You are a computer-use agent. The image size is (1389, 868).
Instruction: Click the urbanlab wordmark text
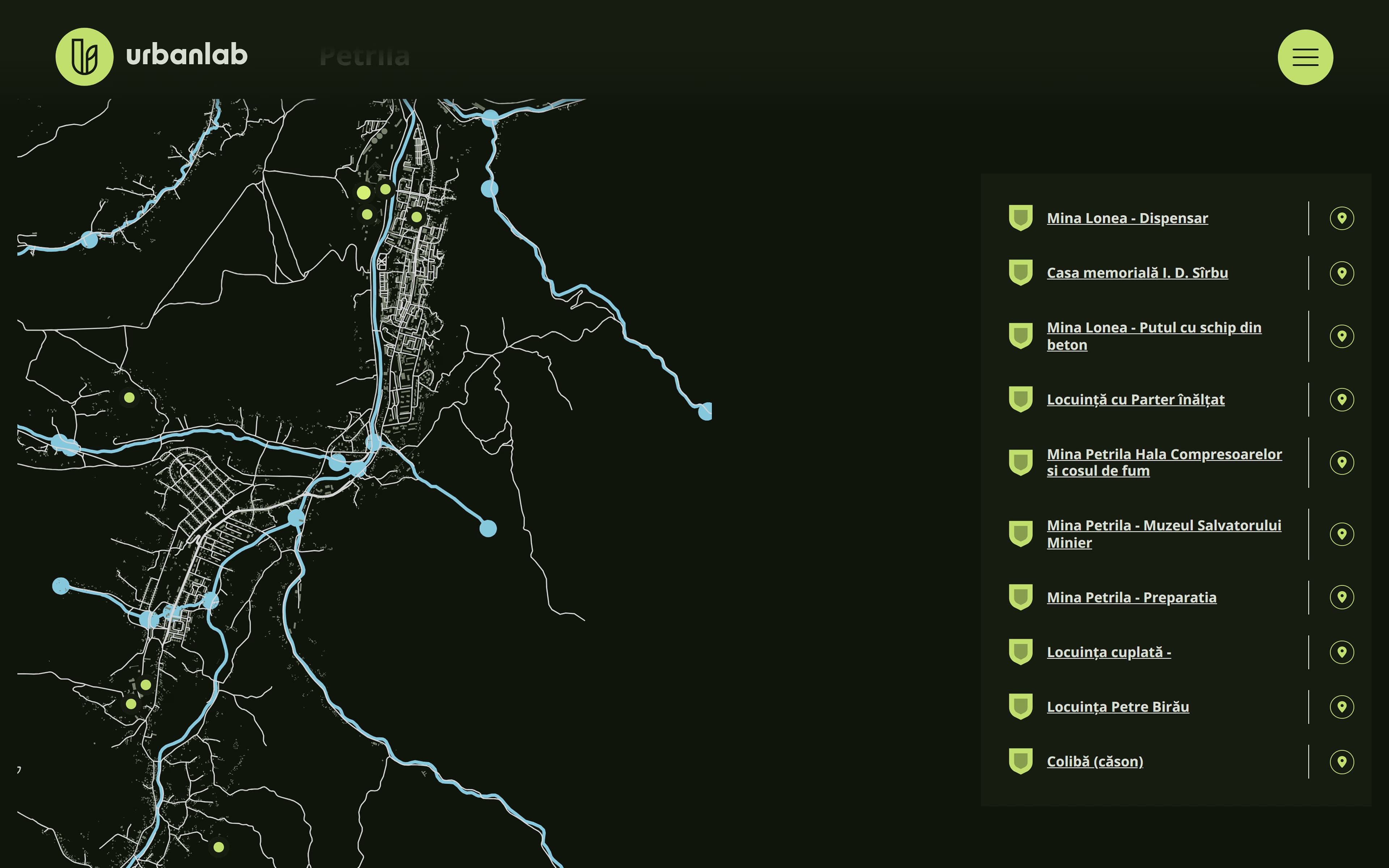point(187,55)
